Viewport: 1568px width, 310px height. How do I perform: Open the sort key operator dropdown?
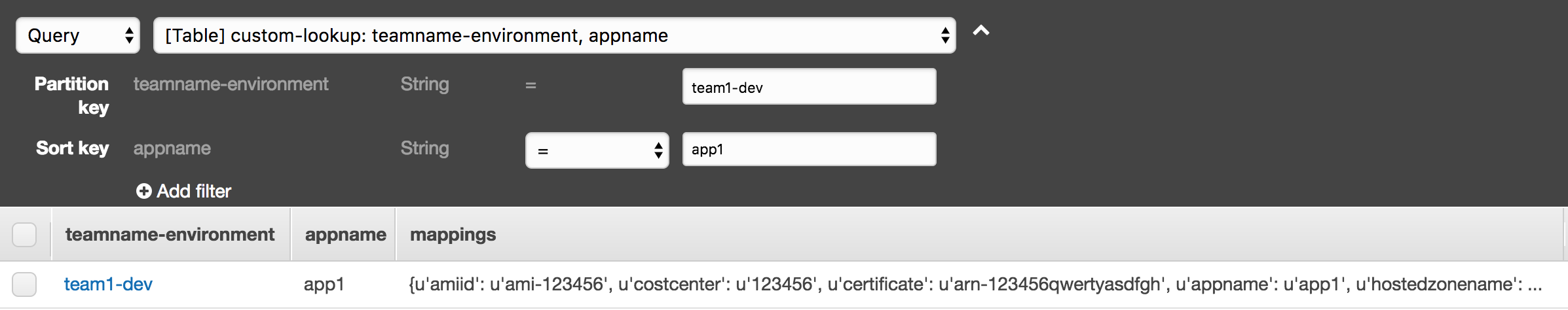[x=597, y=150]
